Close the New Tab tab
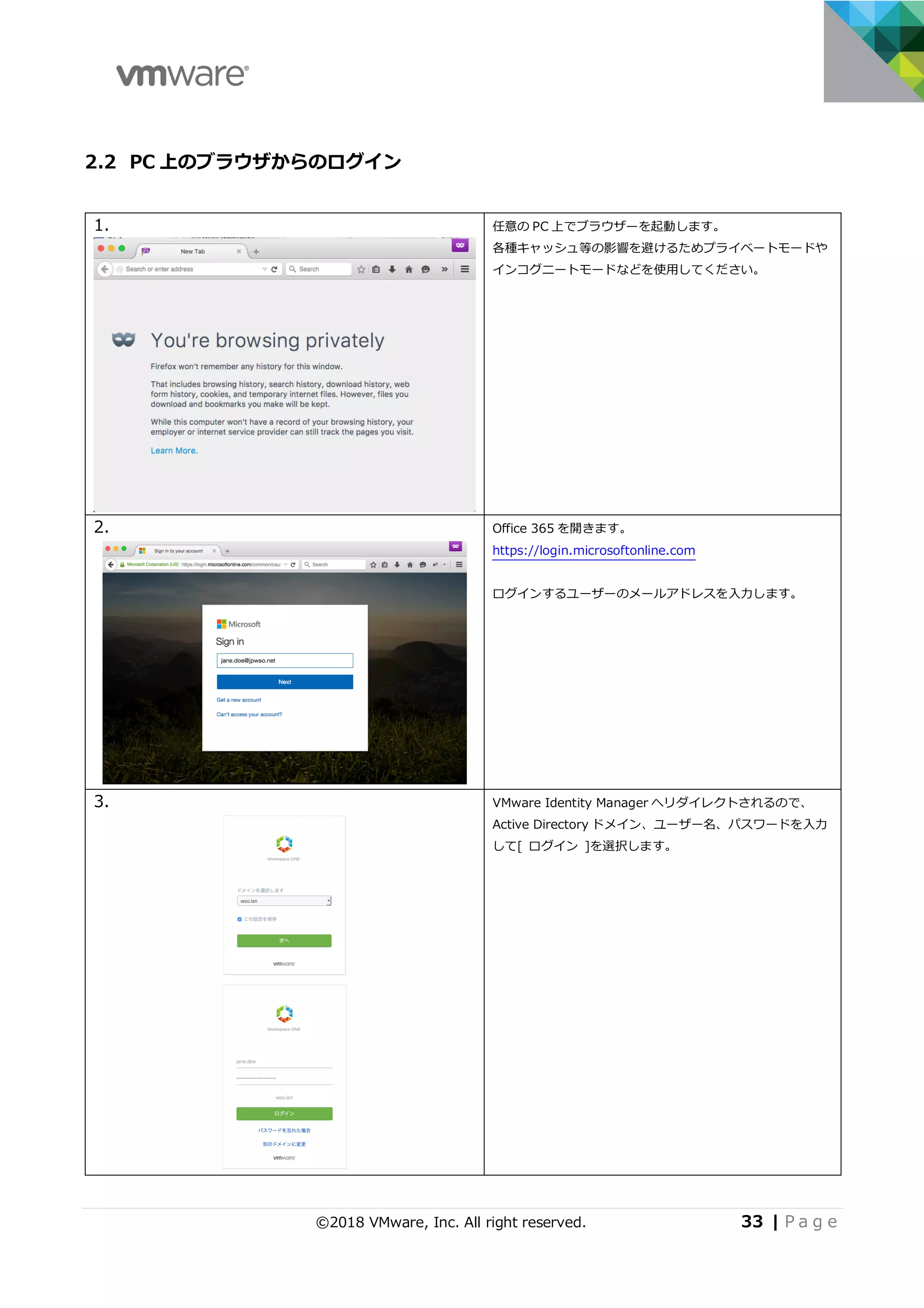The height and width of the screenshot is (1308, 924). click(x=239, y=251)
